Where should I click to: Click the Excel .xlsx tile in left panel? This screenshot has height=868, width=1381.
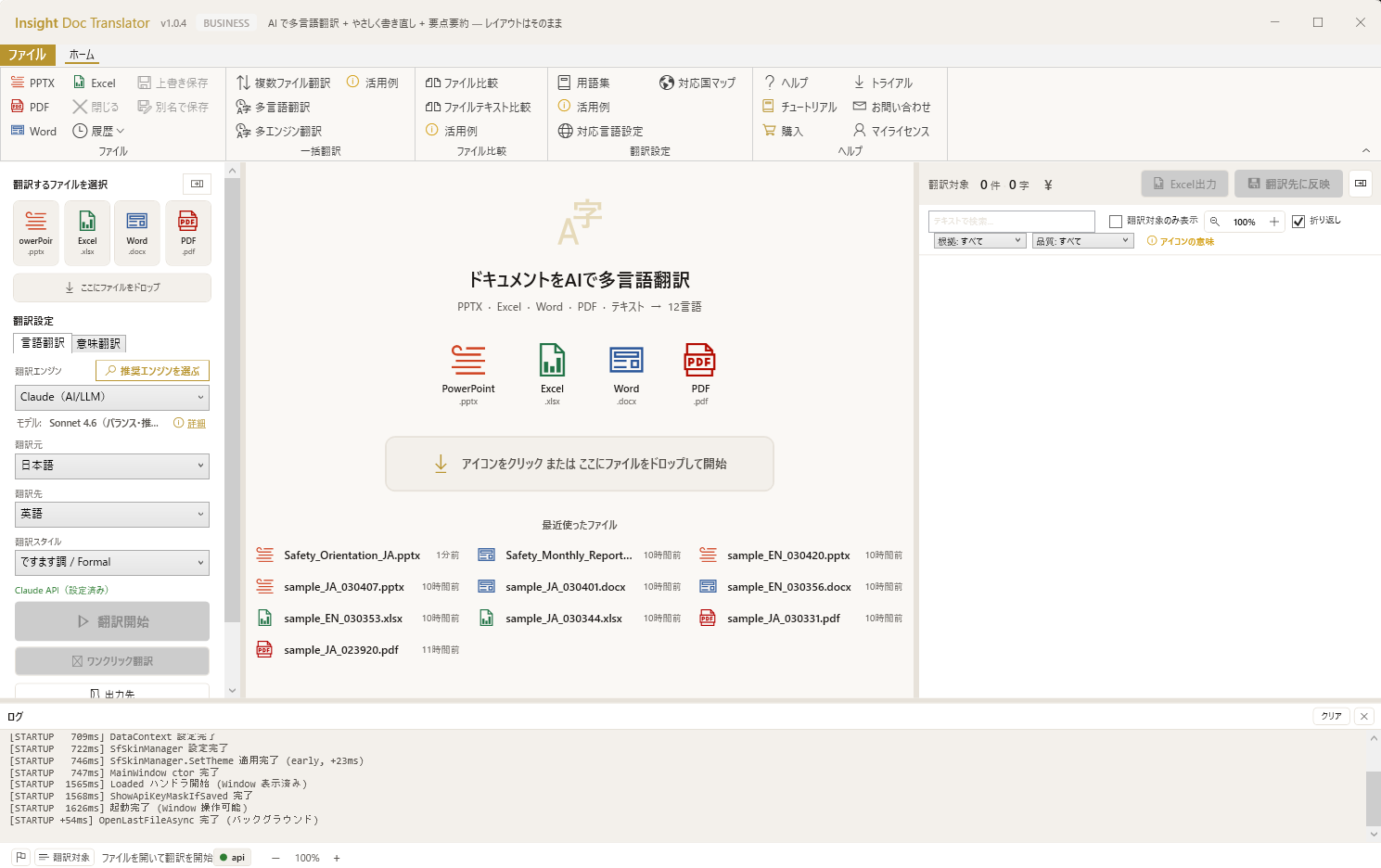click(x=87, y=233)
